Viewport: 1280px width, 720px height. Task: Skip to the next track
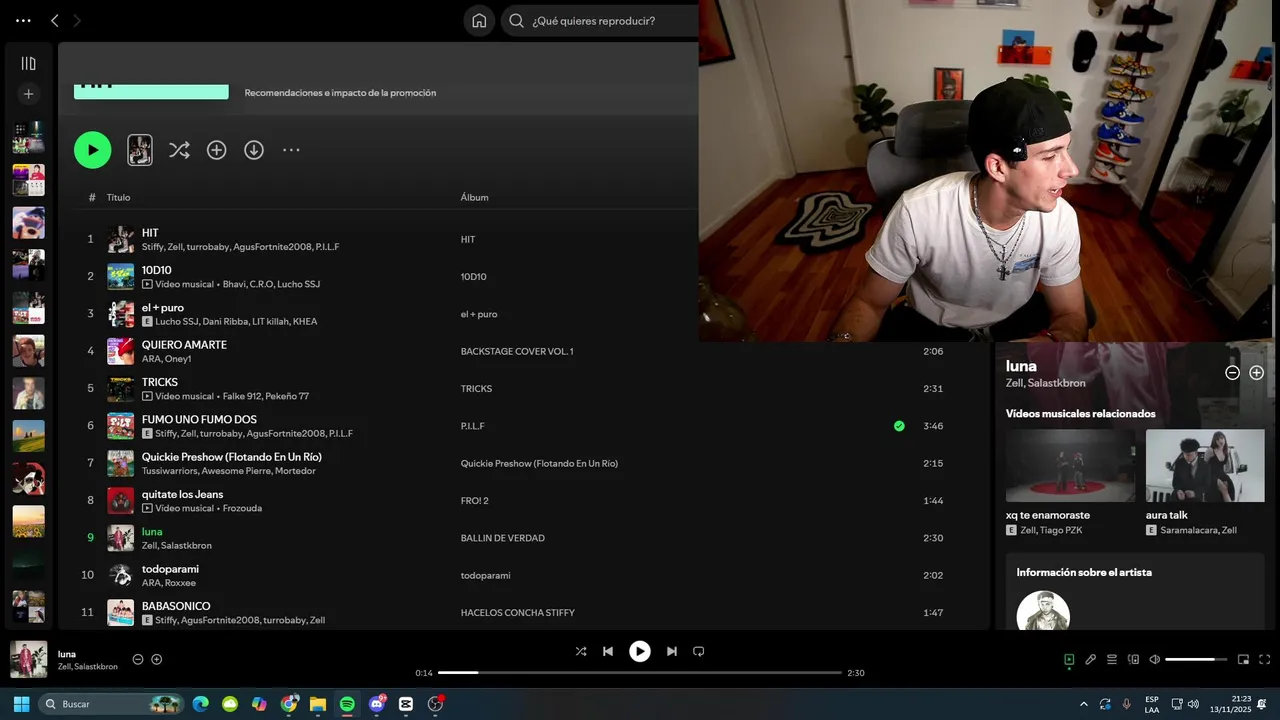(672, 651)
